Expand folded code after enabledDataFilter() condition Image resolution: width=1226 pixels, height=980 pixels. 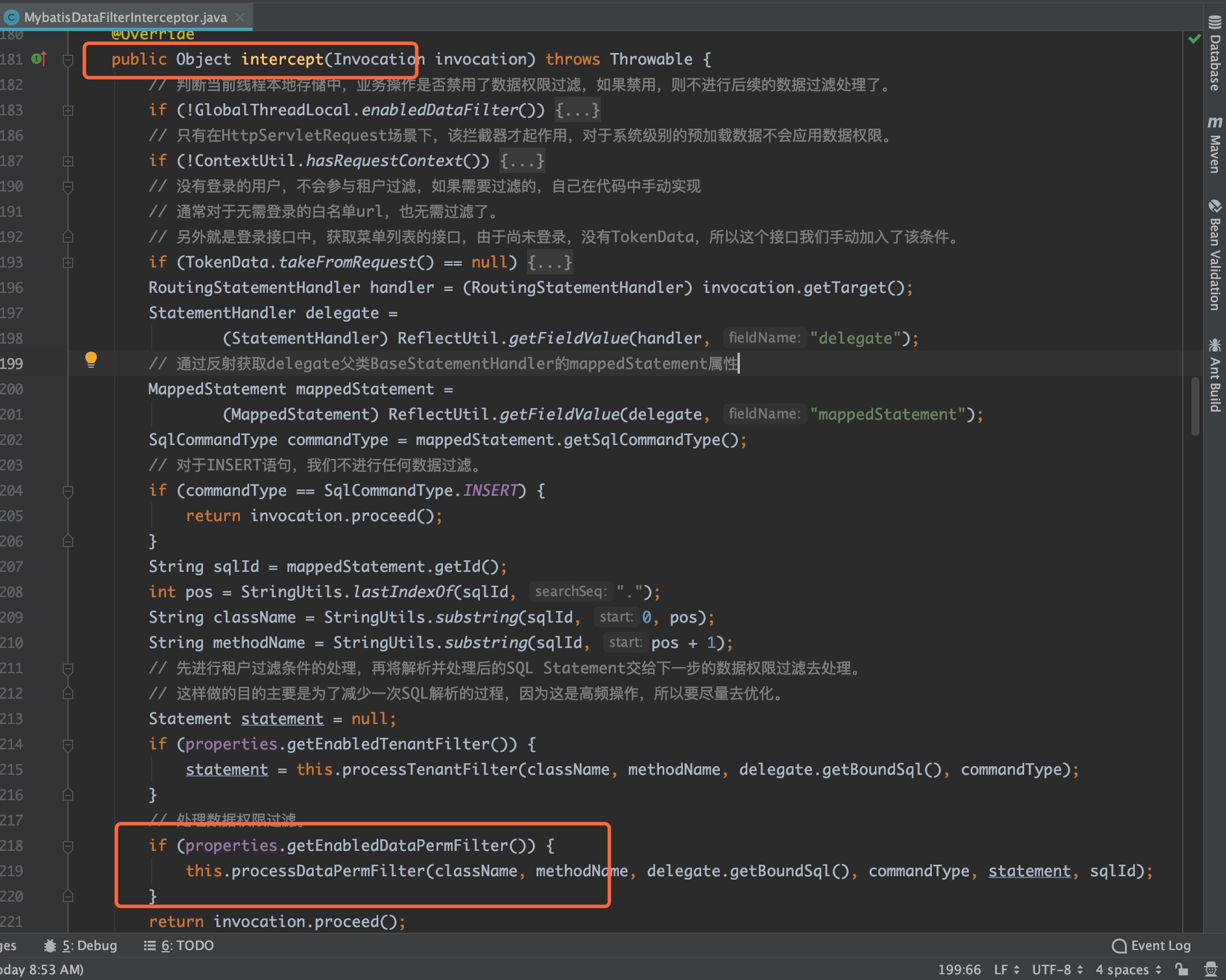(x=577, y=110)
